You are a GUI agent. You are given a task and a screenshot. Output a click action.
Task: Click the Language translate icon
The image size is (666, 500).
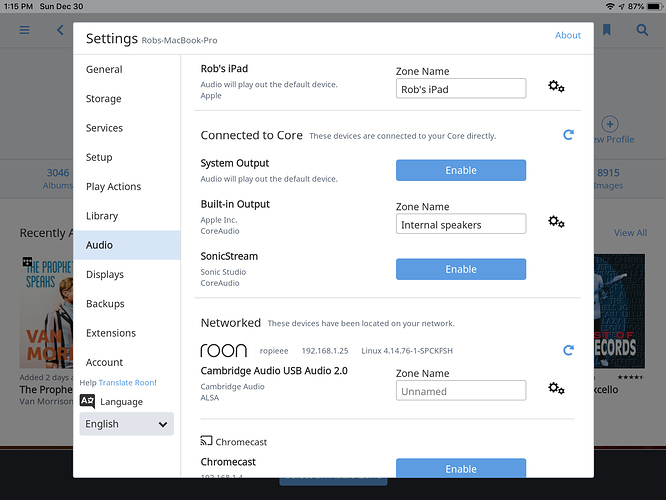tap(87, 401)
